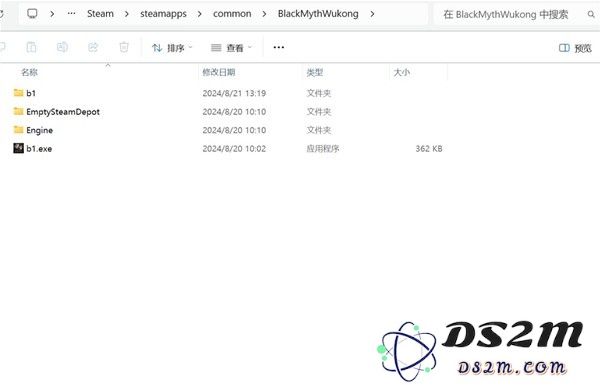Expand chevron after BlackMythWukong breadcrumb

coord(372,14)
